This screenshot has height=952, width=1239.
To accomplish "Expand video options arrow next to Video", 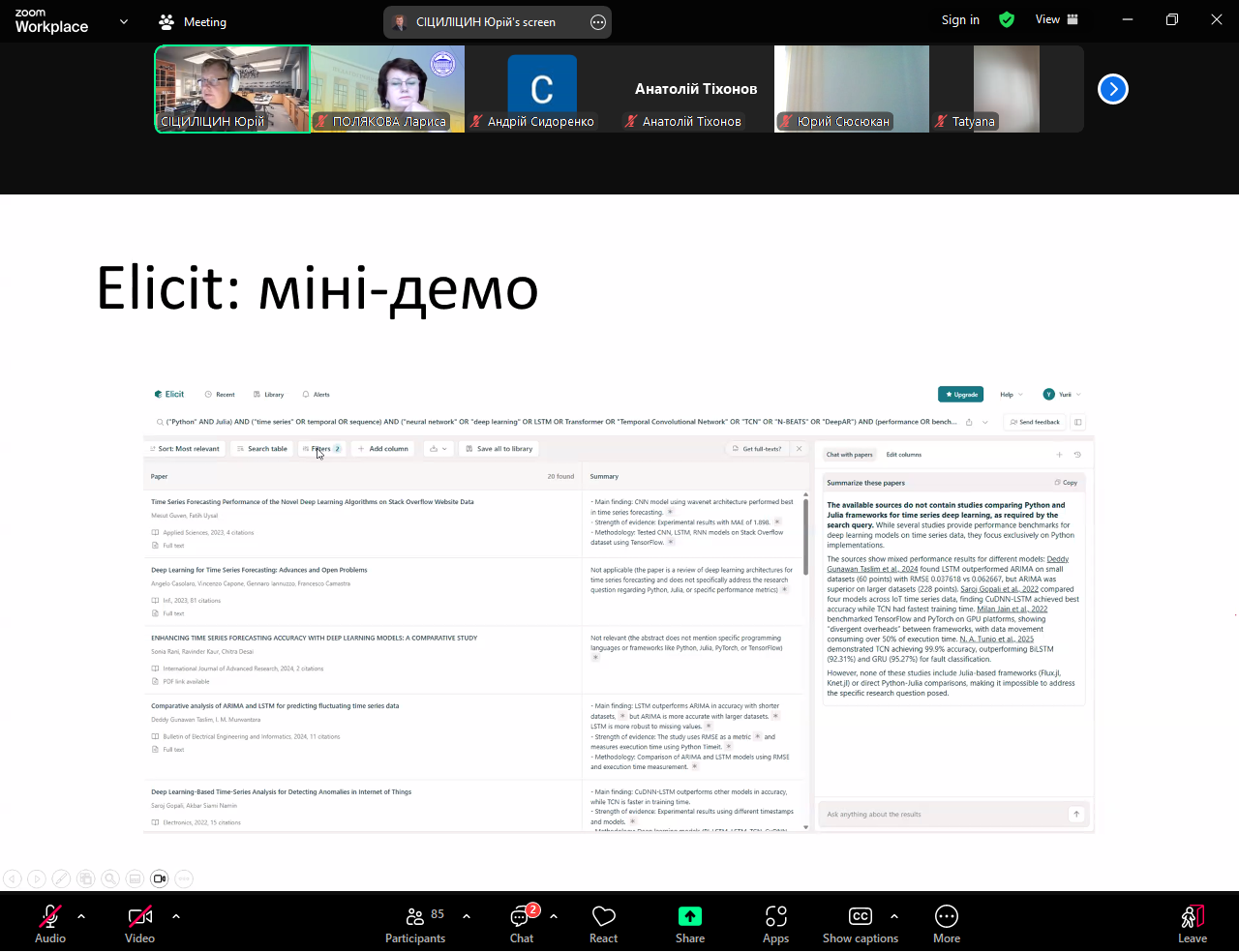I will pyautogui.click(x=176, y=915).
